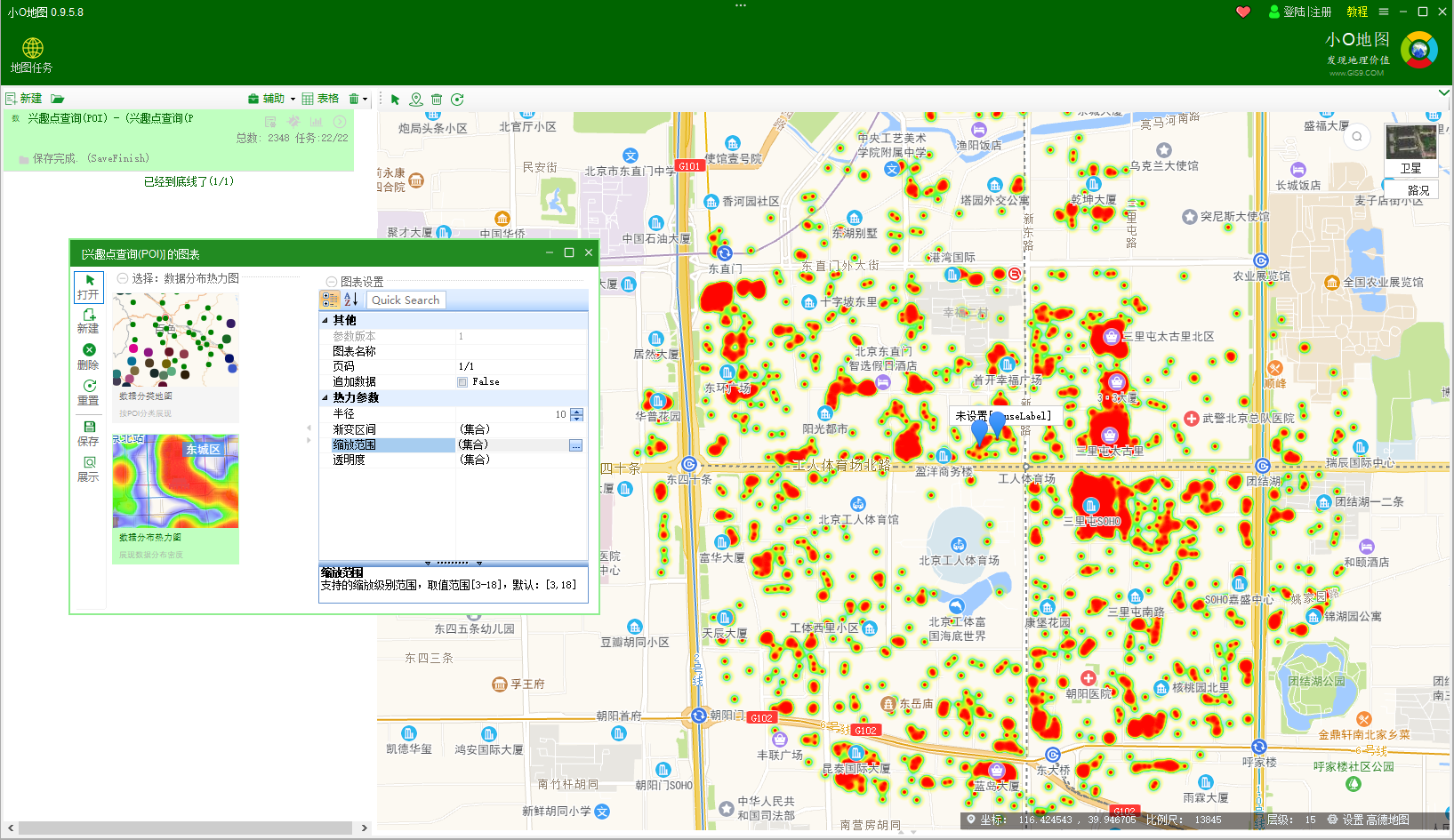Select the 图表名称 property row

click(x=454, y=351)
